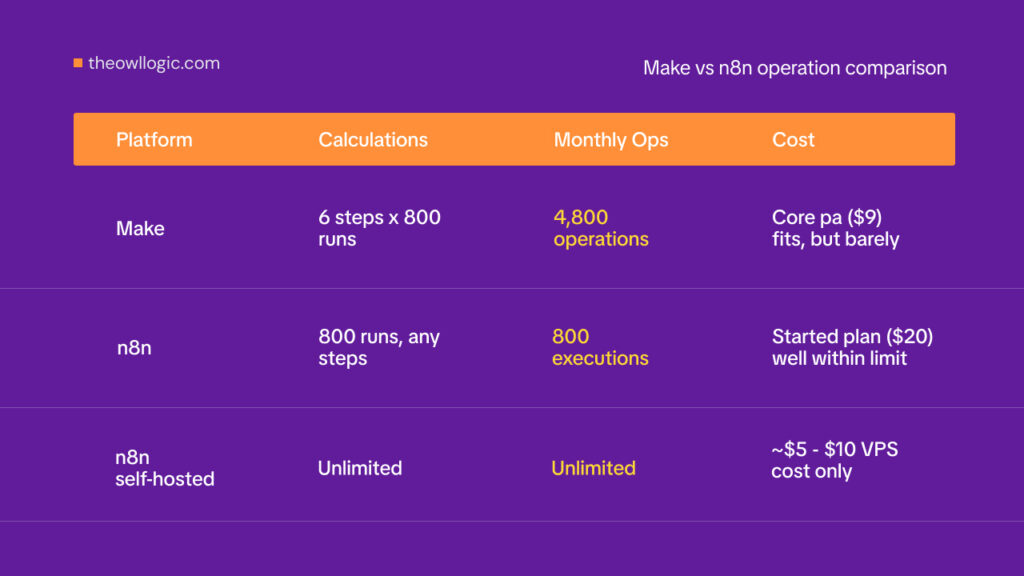Image resolution: width=1024 pixels, height=576 pixels.
Task: Select the n8n self-hosted row label
Action: [x=165, y=468]
